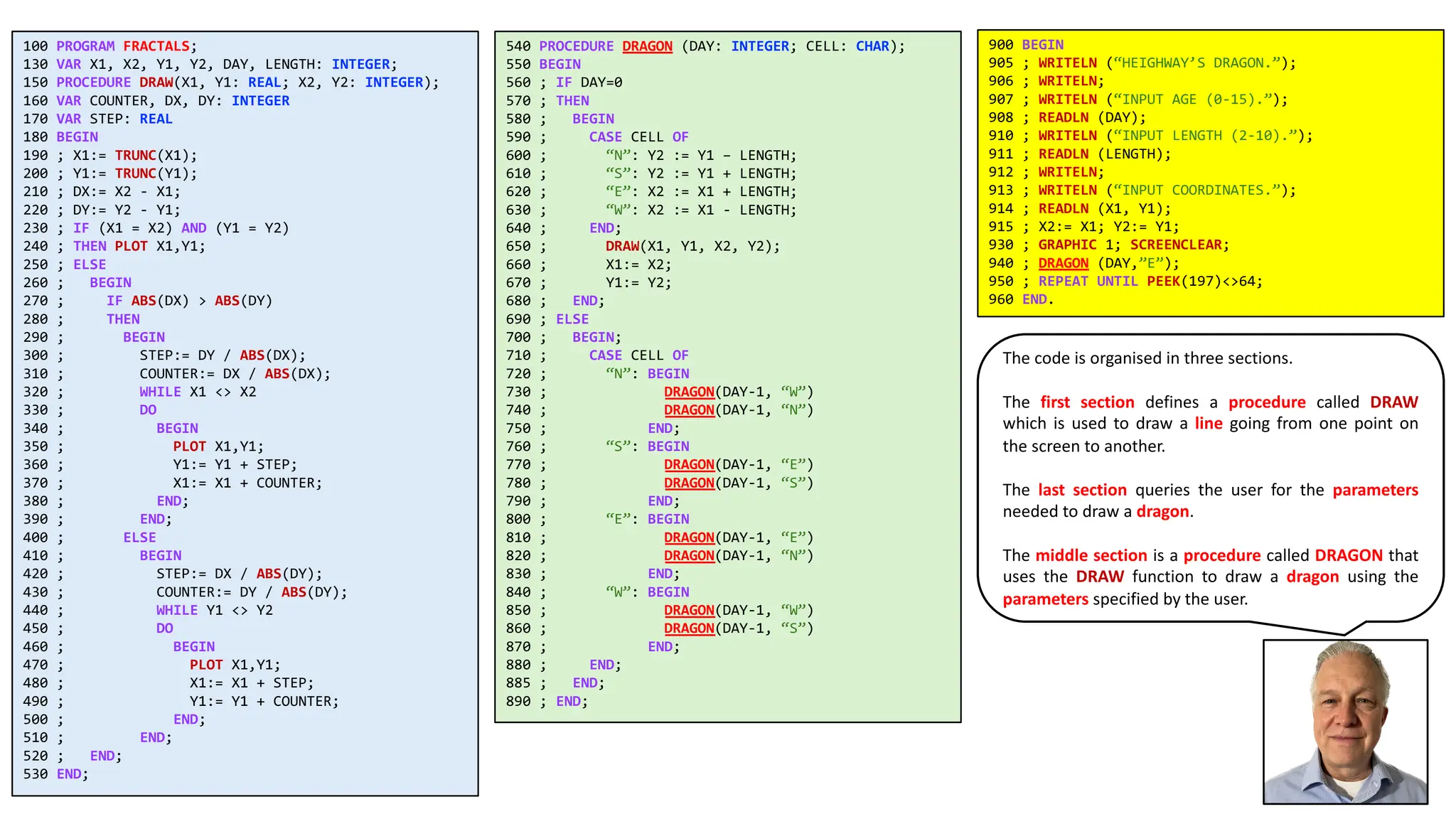Click underlined DRAGON call on line 940
The height and width of the screenshot is (819, 1456).
click(x=1063, y=263)
